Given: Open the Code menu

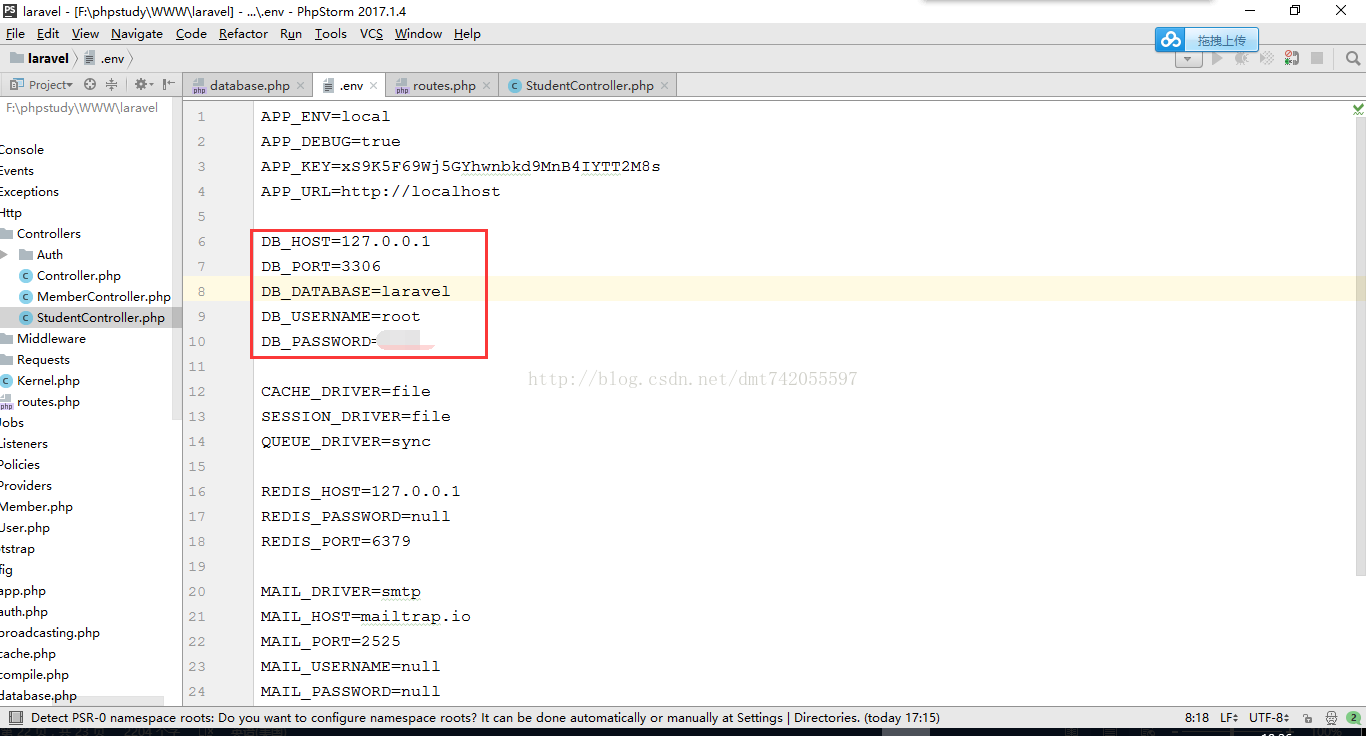Looking at the screenshot, I should tap(191, 33).
